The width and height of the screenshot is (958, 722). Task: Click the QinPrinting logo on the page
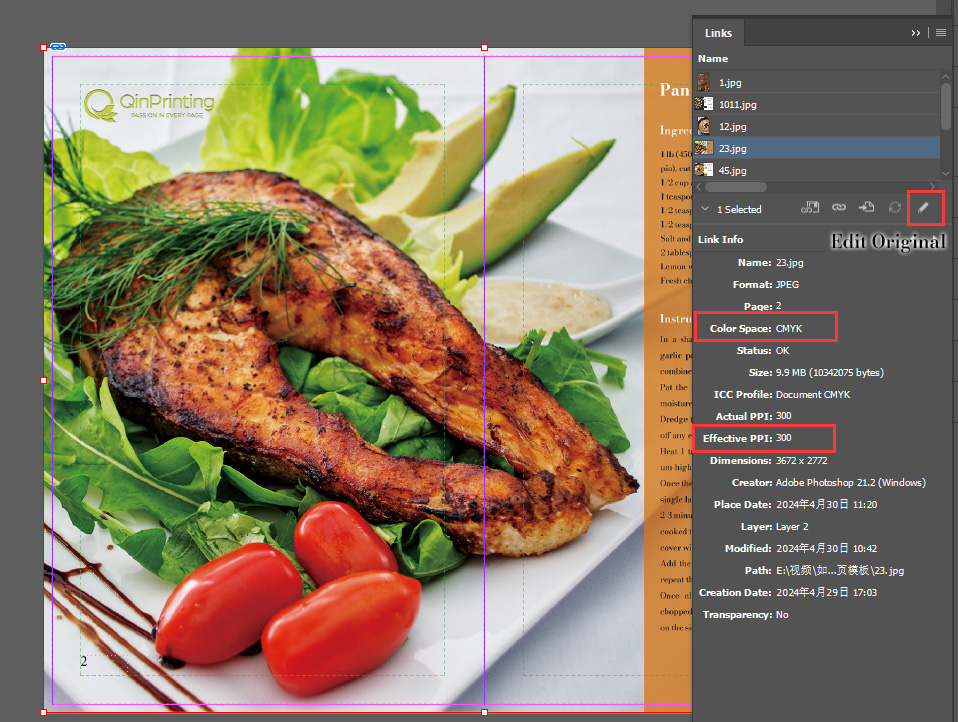149,104
